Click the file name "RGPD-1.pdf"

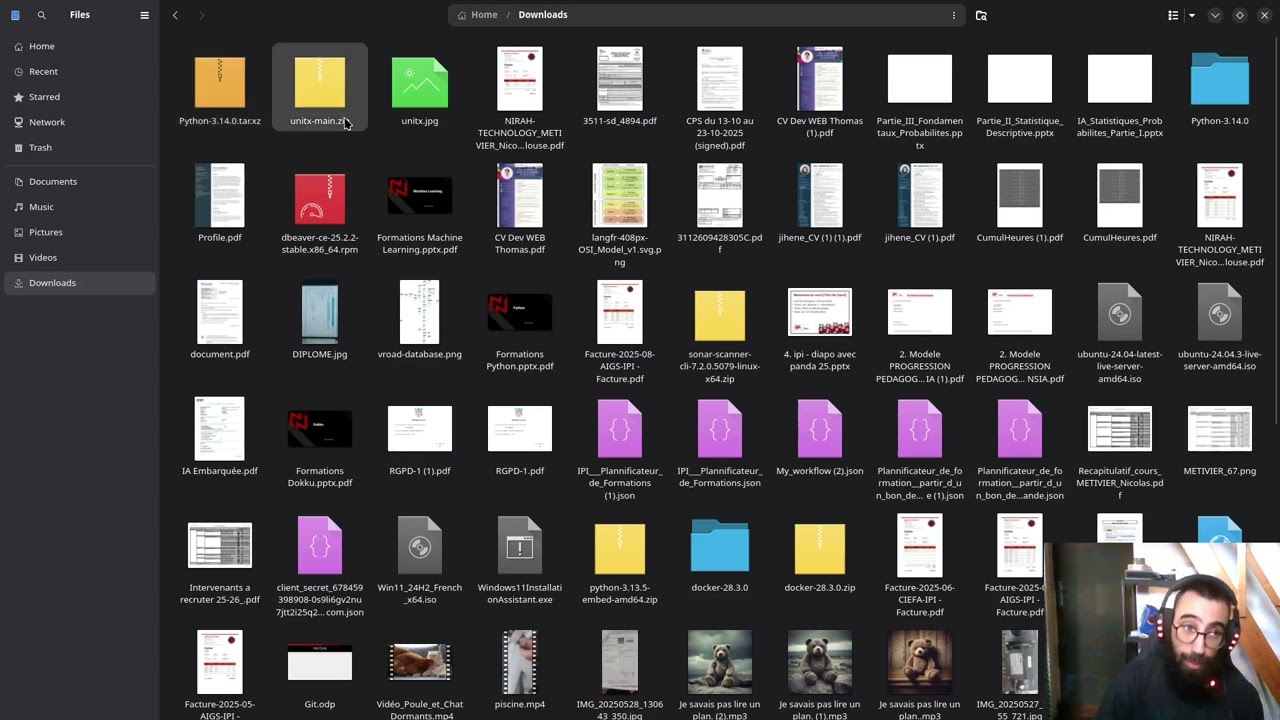click(x=520, y=471)
